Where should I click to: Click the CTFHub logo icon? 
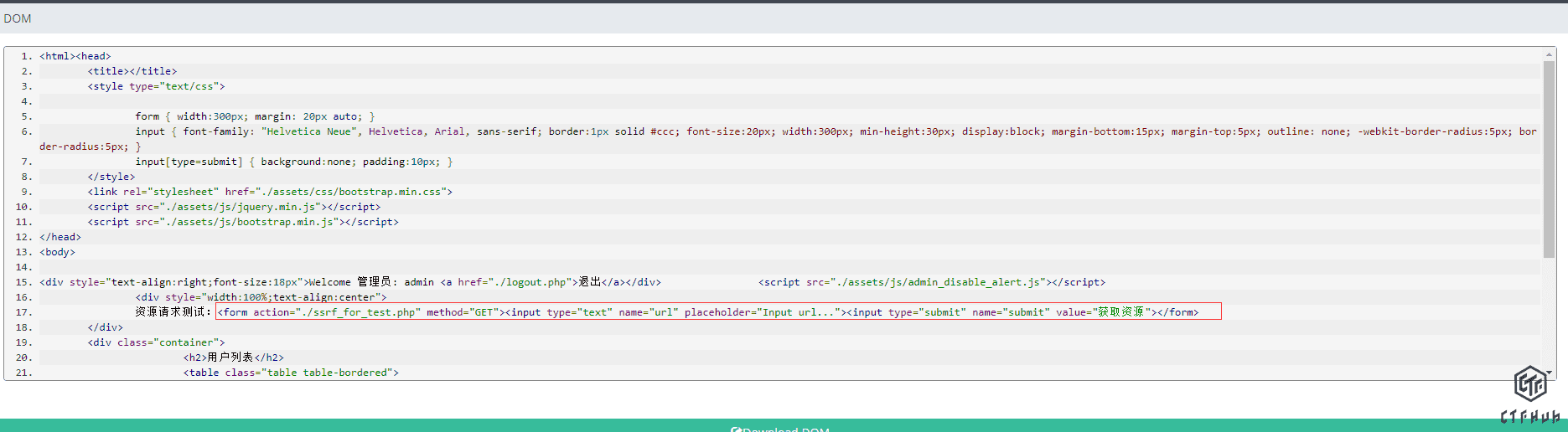(x=1529, y=384)
